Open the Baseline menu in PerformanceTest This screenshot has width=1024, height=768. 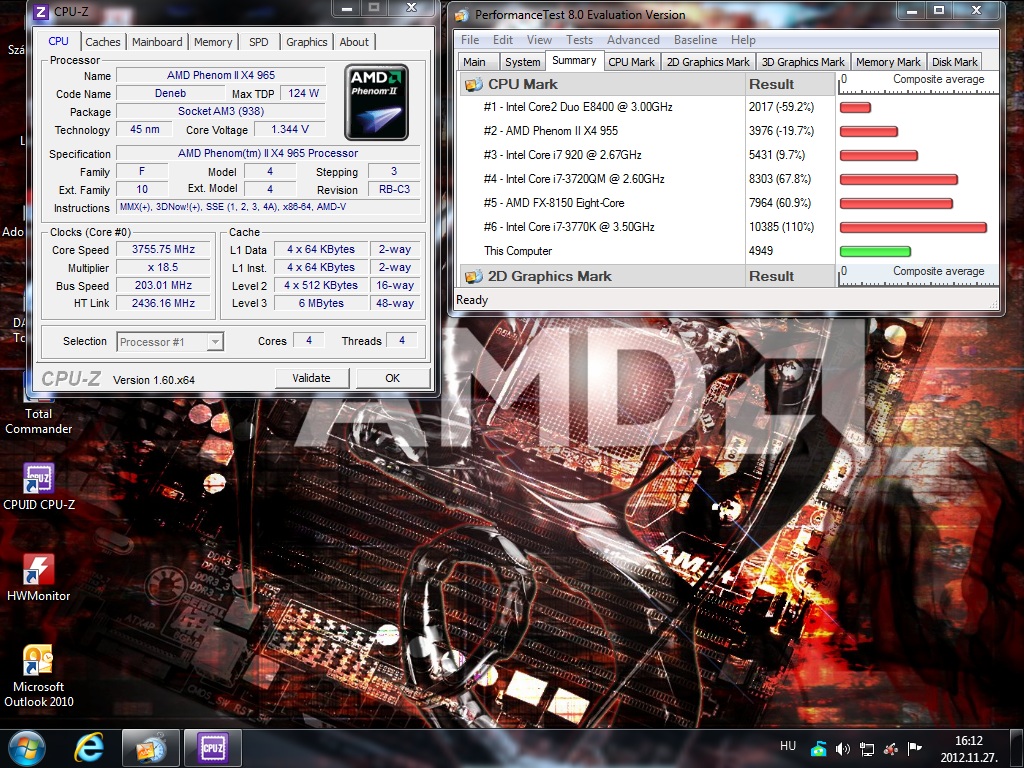click(695, 40)
